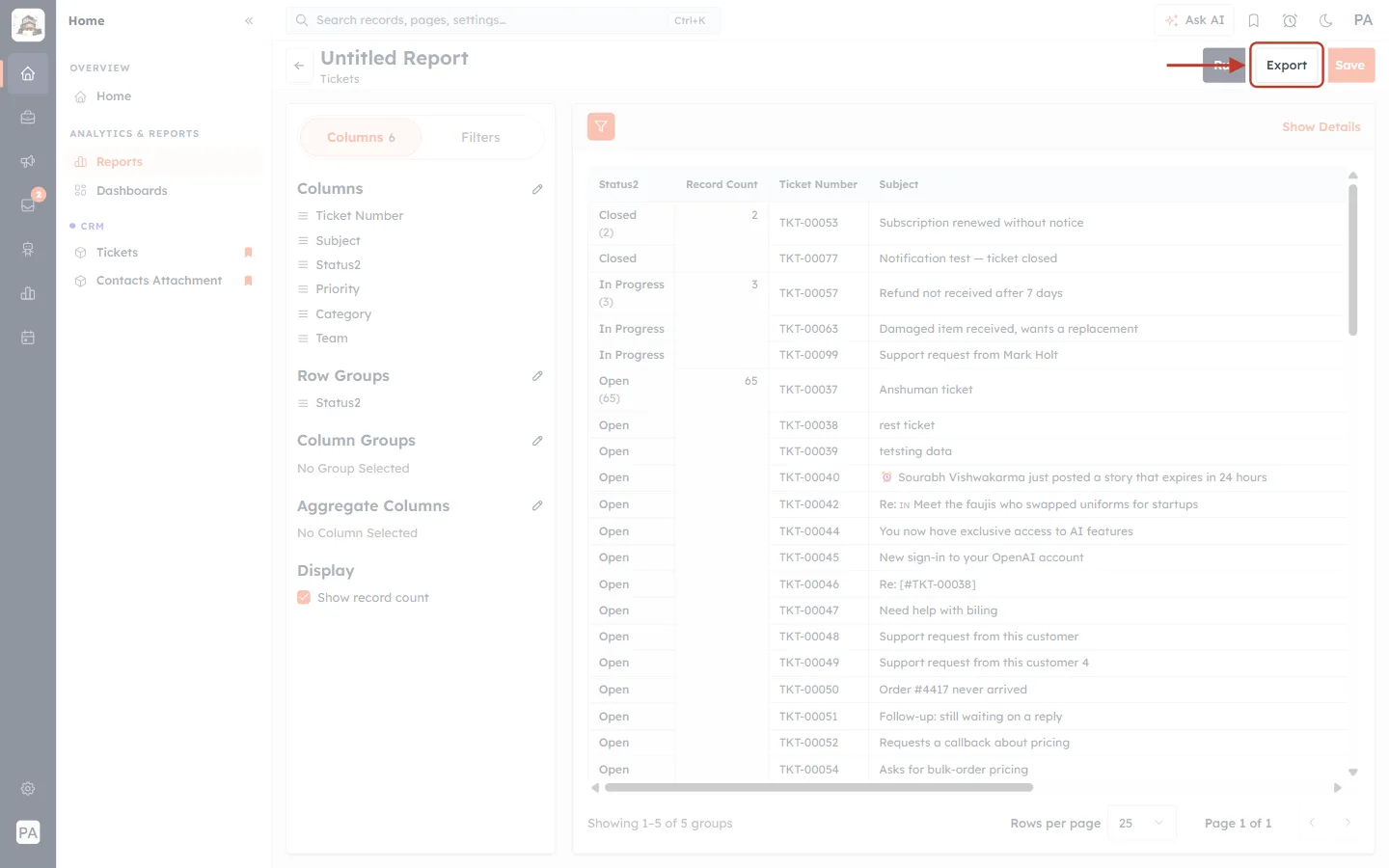The width and height of the screenshot is (1389, 868).
Task: Open the briefcase module in the left rail
Action: (28, 118)
